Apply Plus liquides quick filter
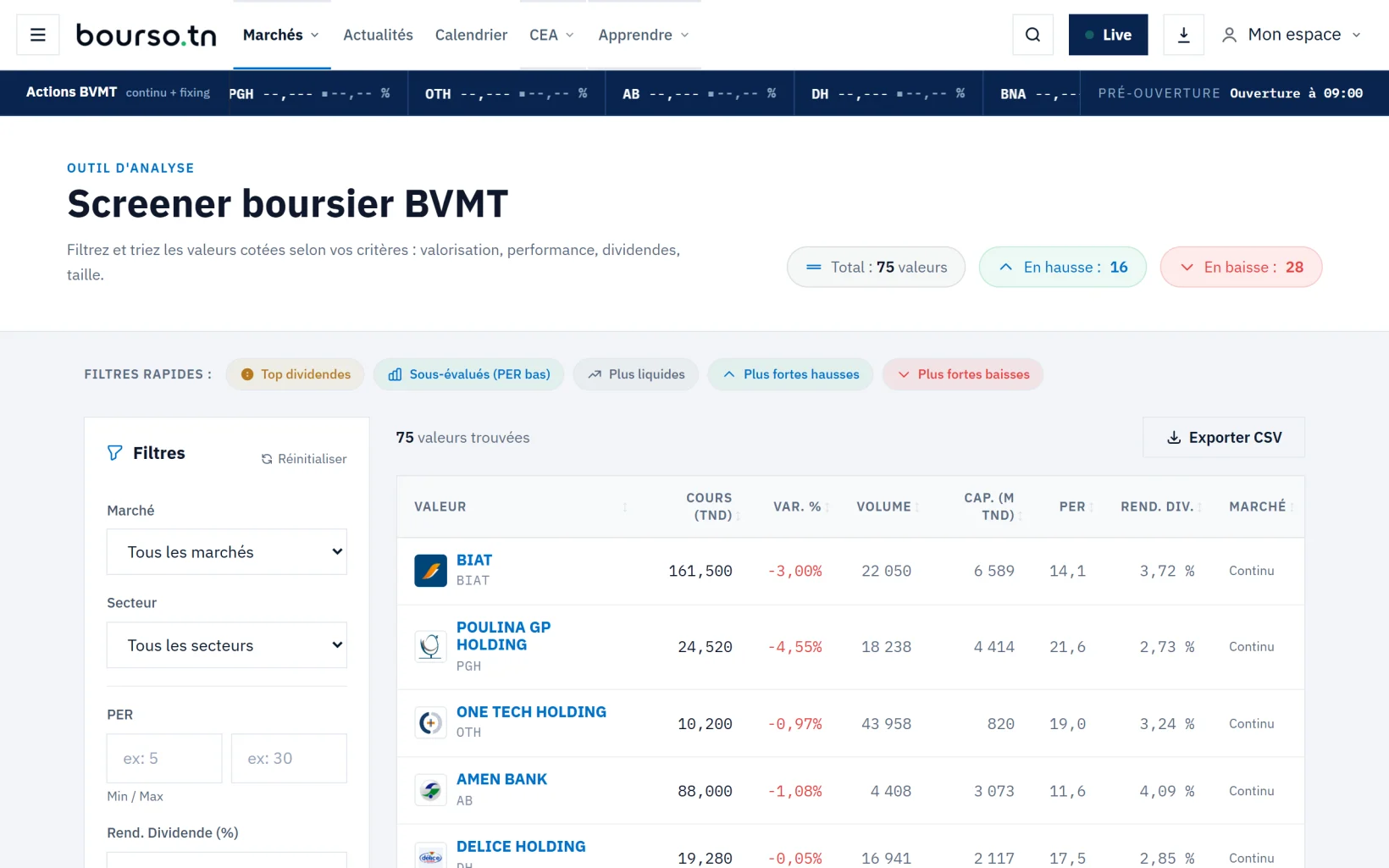 tap(636, 374)
